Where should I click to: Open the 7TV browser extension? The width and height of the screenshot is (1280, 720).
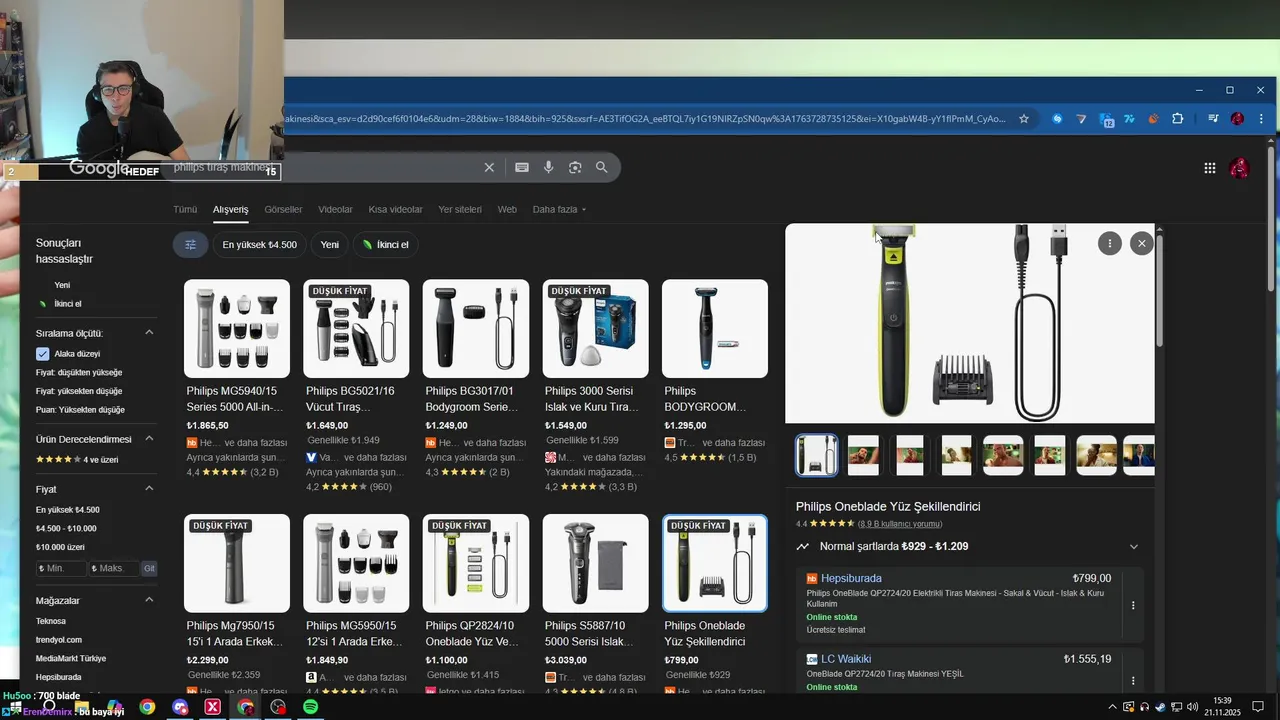[1129, 119]
